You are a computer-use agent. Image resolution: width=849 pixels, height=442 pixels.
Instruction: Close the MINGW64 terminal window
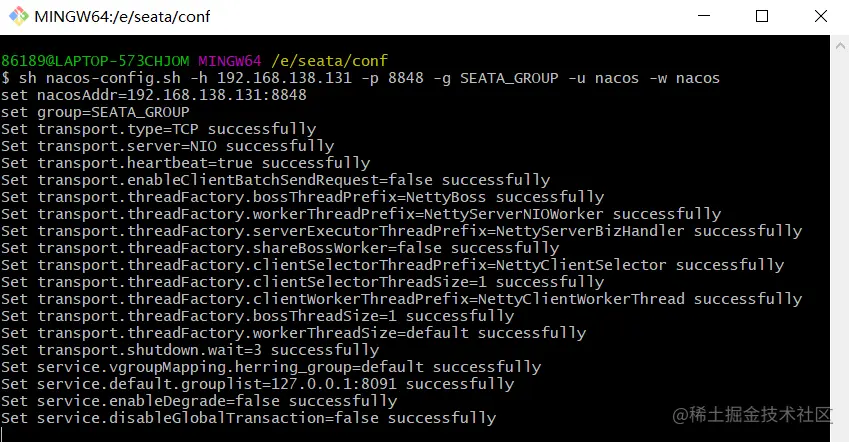(x=821, y=16)
